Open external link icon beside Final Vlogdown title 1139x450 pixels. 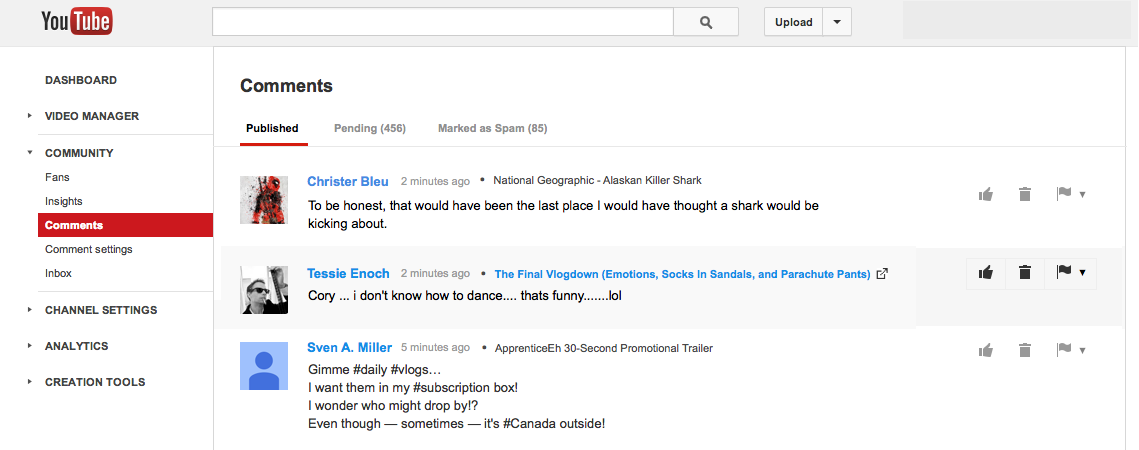pos(882,274)
